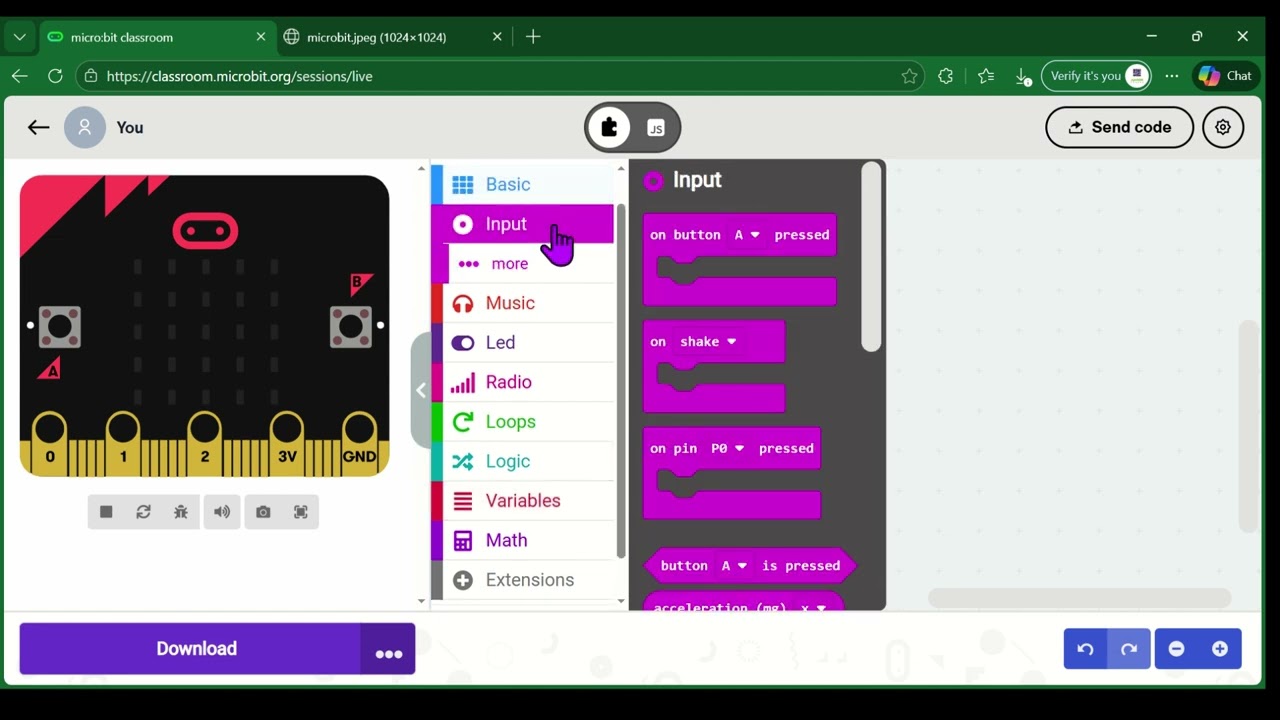This screenshot has height=720, width=1280.
Task: Add page to favorites star icon
Action: click(x=909, y=76)
